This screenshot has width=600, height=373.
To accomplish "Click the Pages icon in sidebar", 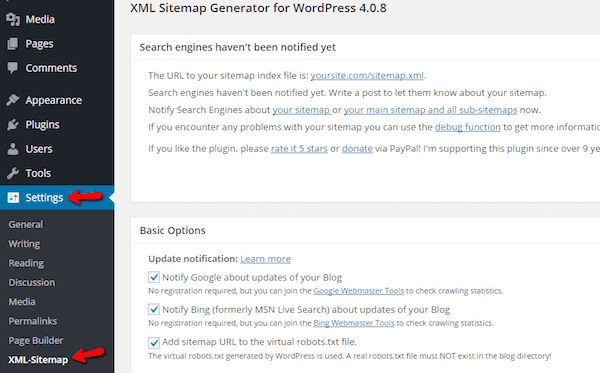I will point(13,44).
